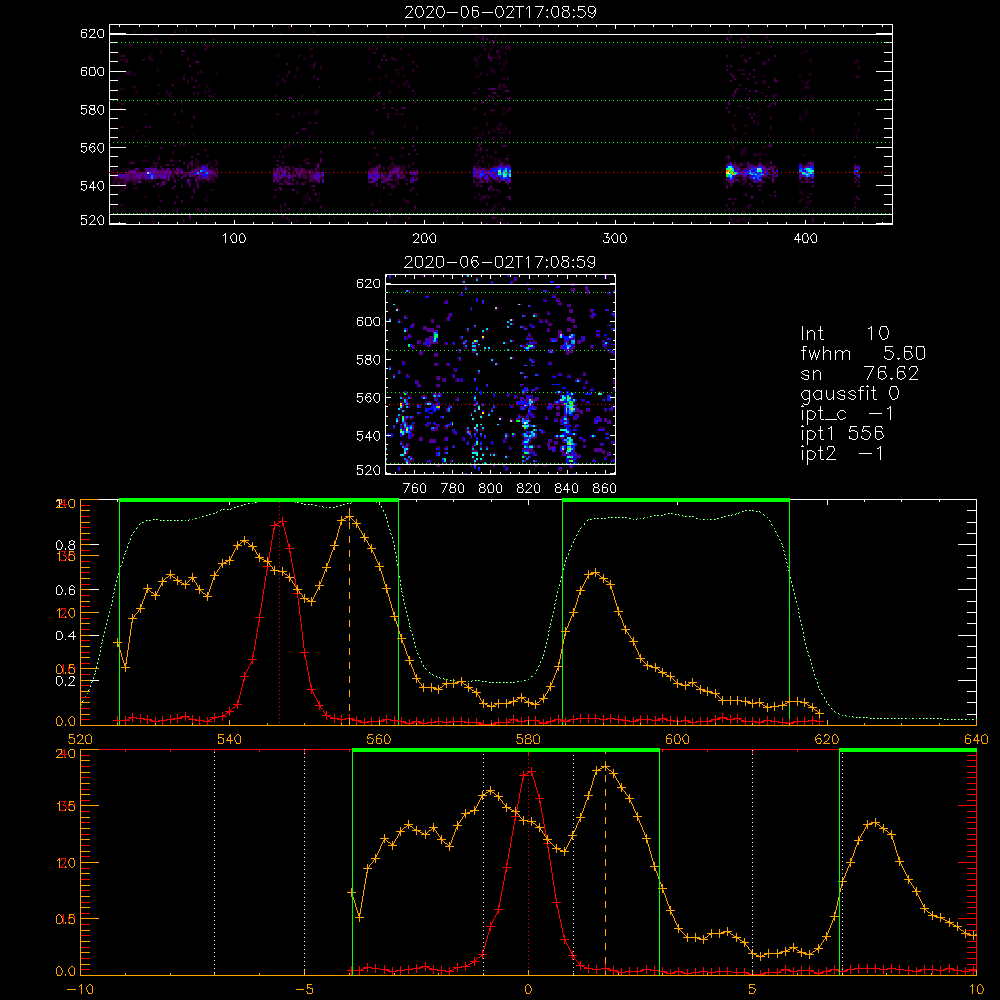Click the 'gaussfit 0' line

click(x=850, y=393)
